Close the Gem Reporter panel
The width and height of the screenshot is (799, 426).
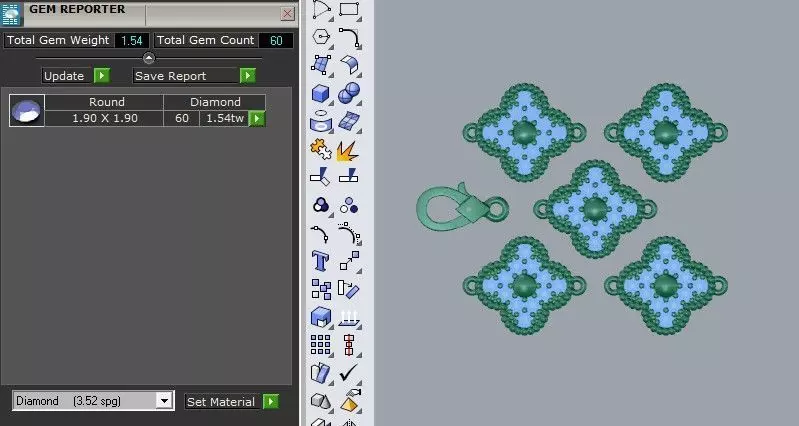(287, 14)
